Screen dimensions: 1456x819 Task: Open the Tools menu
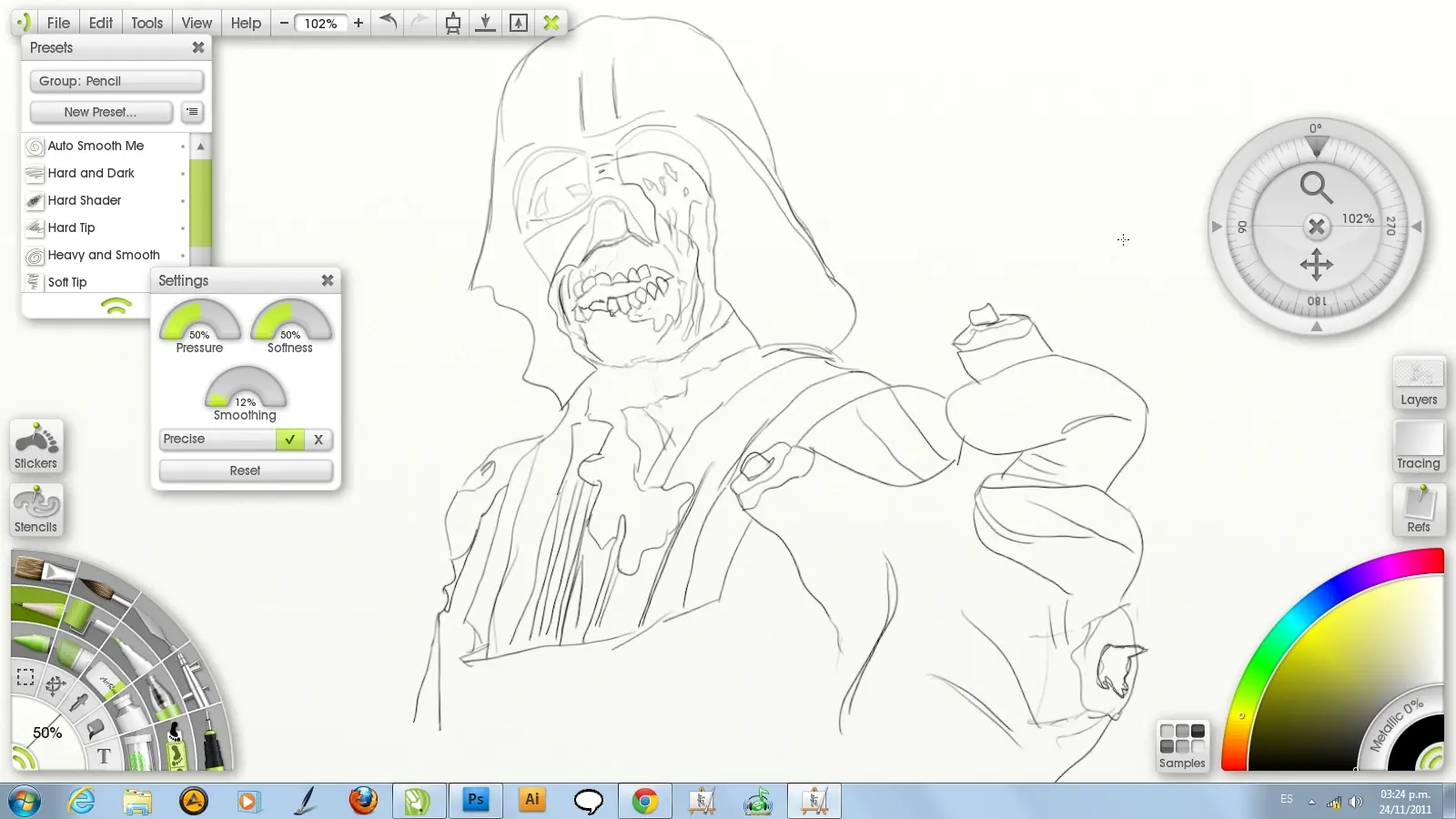(147, 23)
